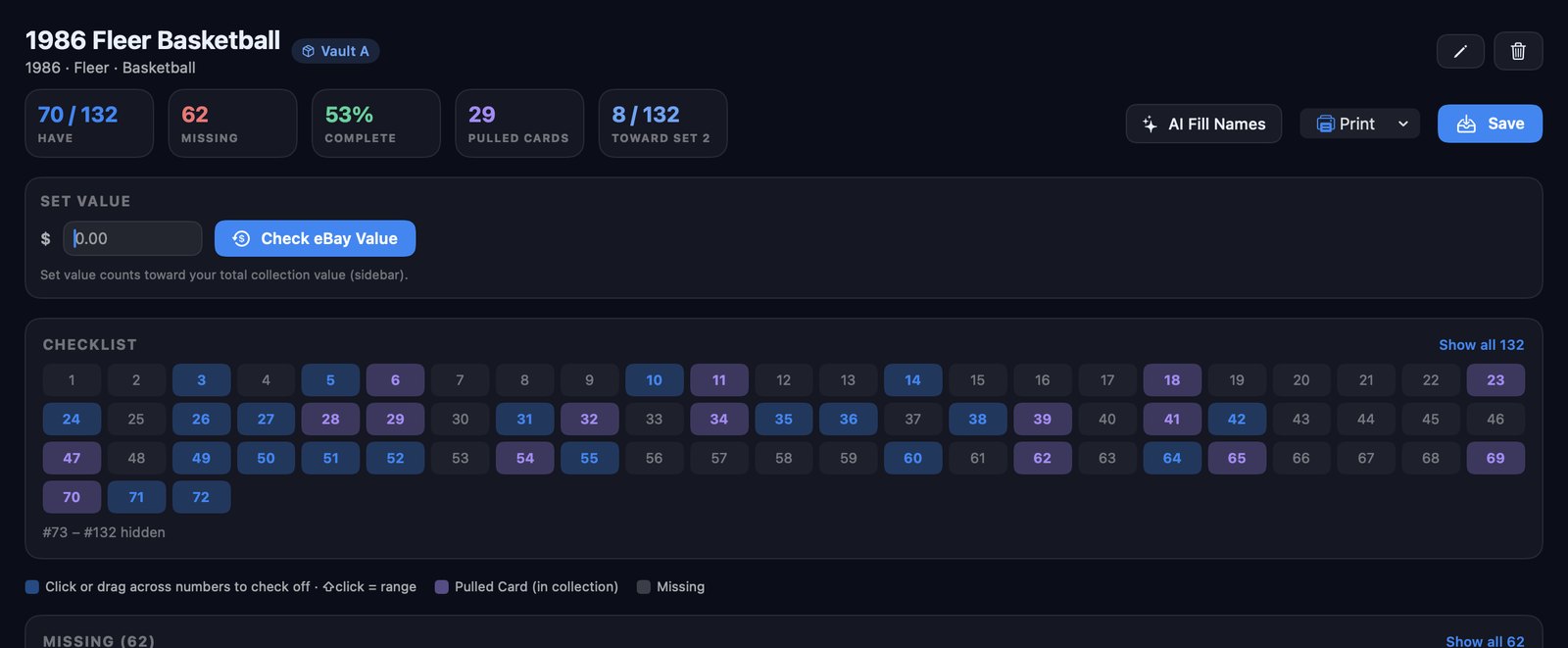Toggle checklist card number 3

[201, 379]
